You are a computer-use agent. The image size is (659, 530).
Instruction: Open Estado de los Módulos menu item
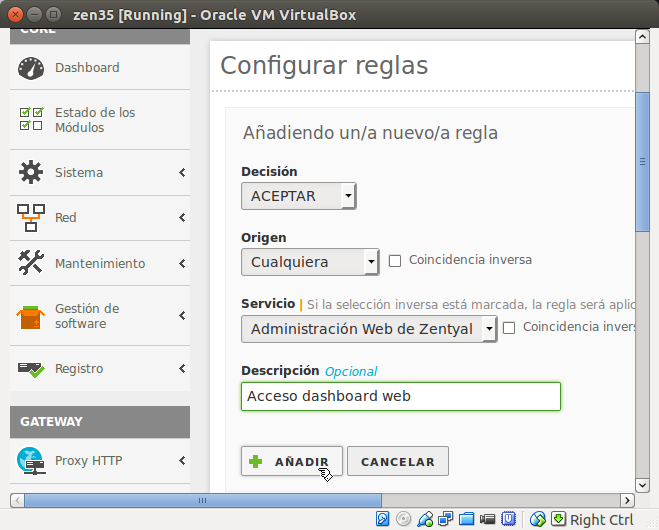point(100,120)
